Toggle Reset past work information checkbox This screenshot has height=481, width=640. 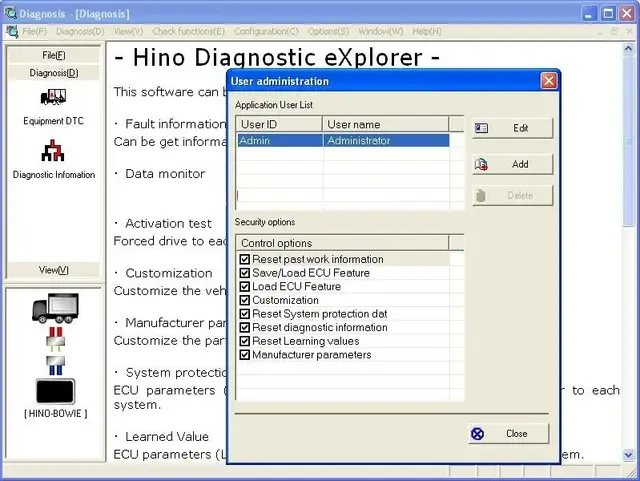click(244, 259)
